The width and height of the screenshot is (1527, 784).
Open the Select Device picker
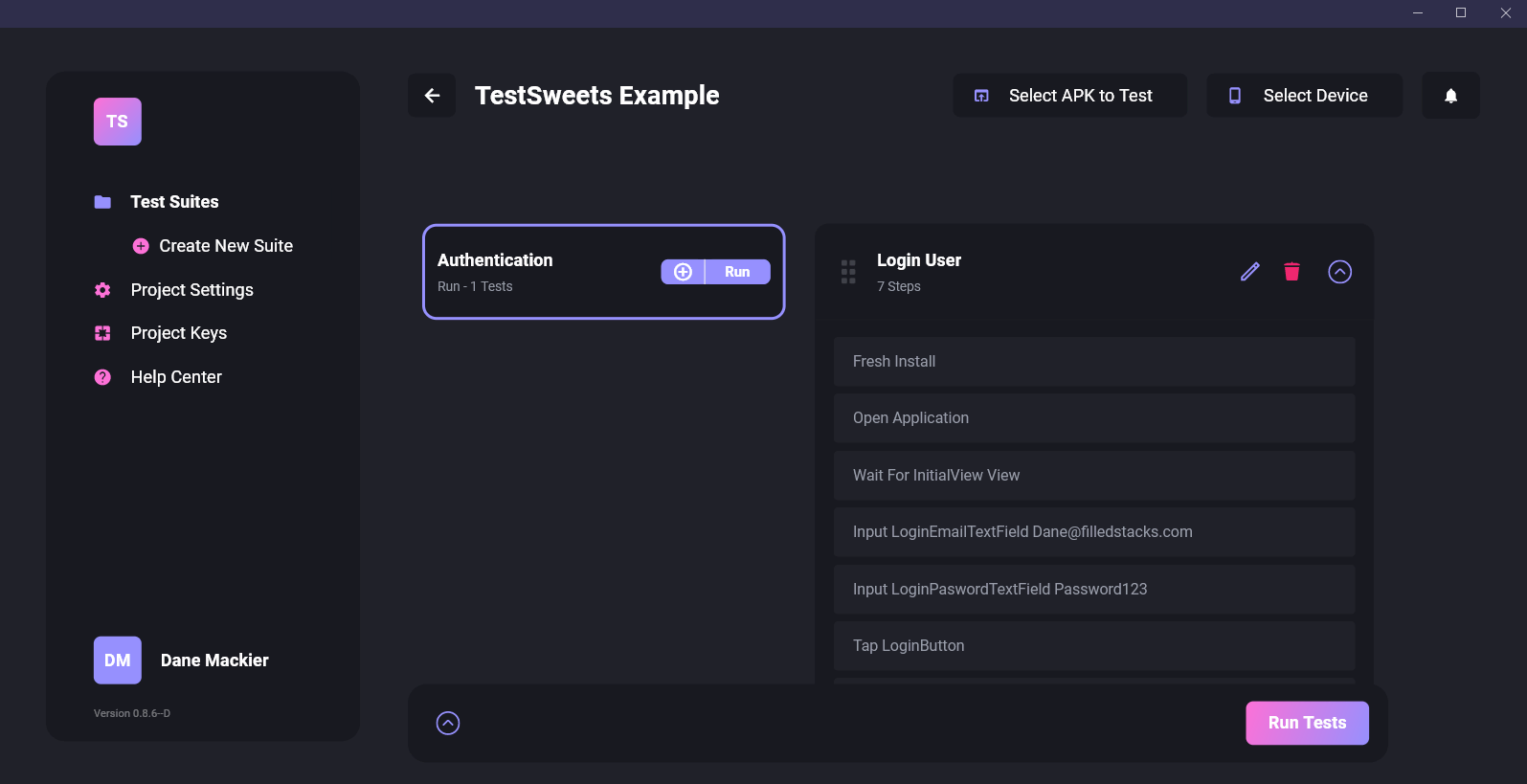1304,96
